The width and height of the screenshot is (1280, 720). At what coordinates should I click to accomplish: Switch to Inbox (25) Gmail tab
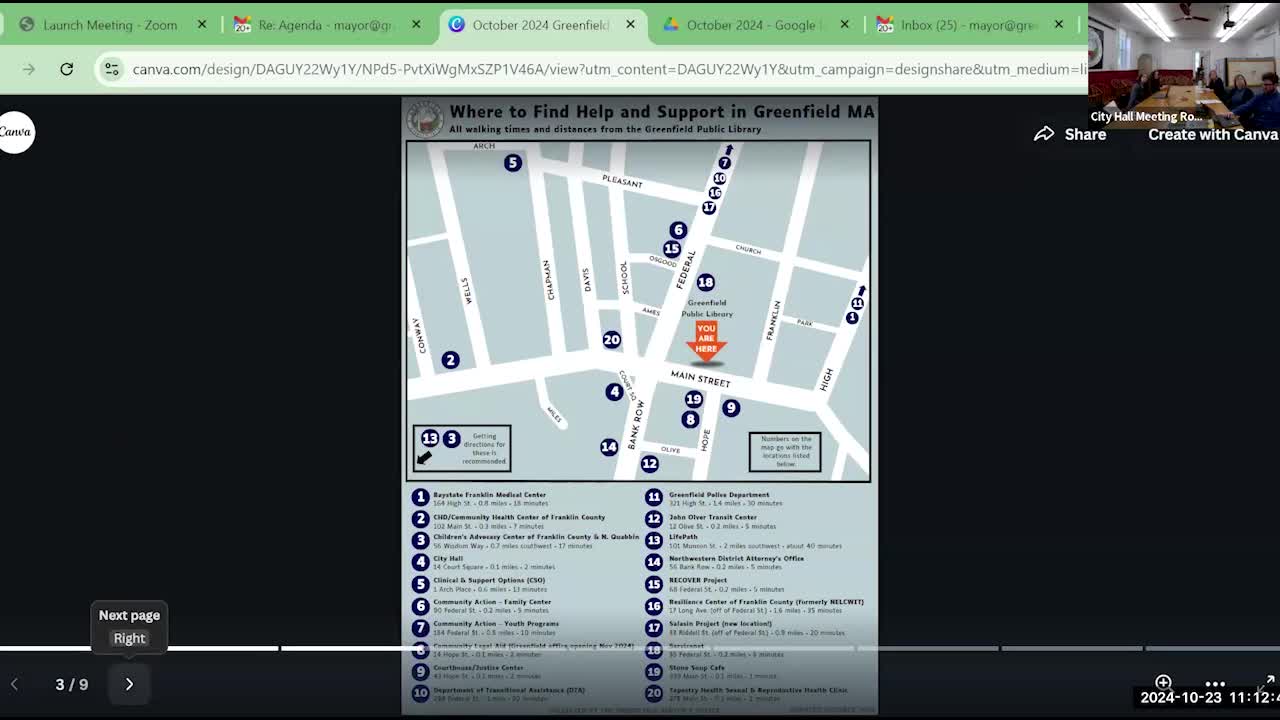969,25
